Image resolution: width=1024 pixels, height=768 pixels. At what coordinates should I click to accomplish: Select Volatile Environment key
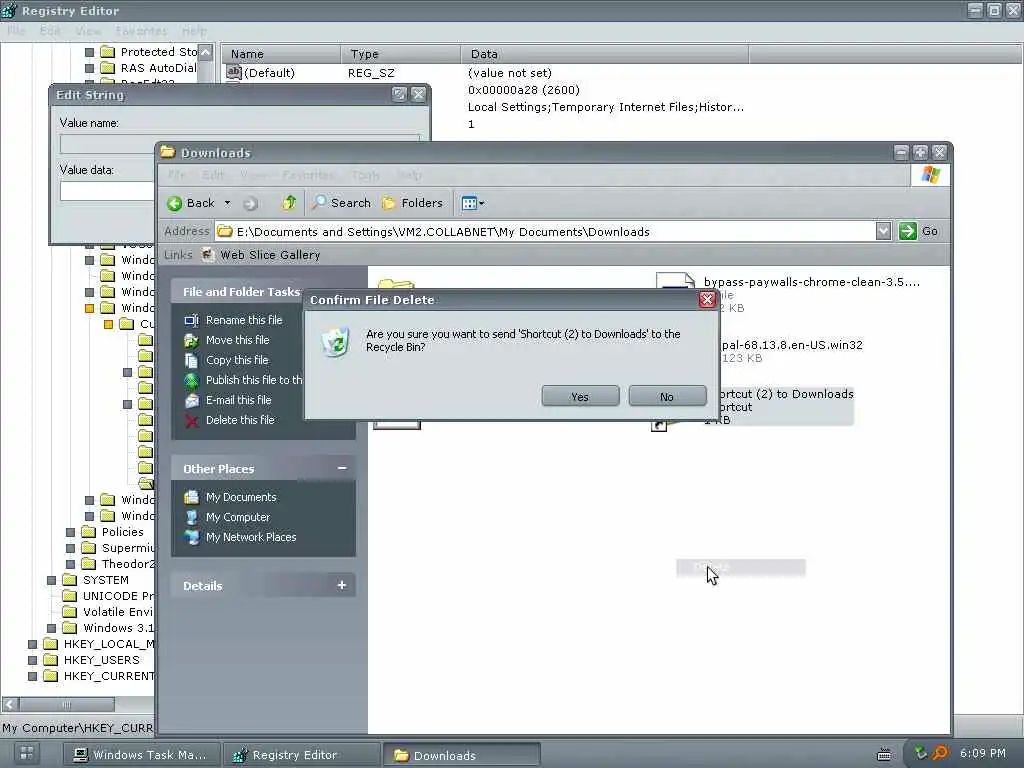[x=118, y=612]
